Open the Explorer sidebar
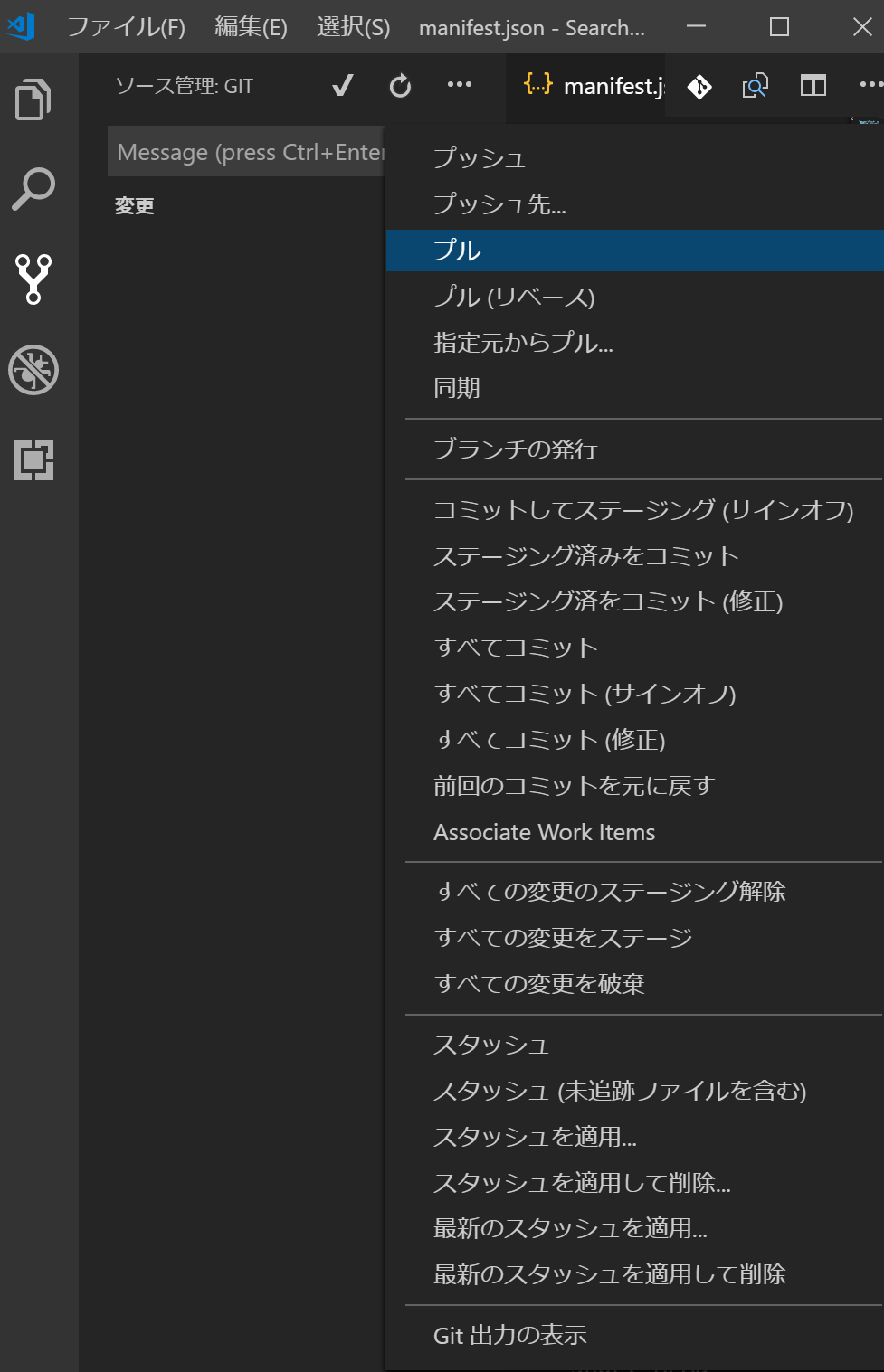Image resolution: width=884 pixels, height=1372 pixels. click(33, 99)
